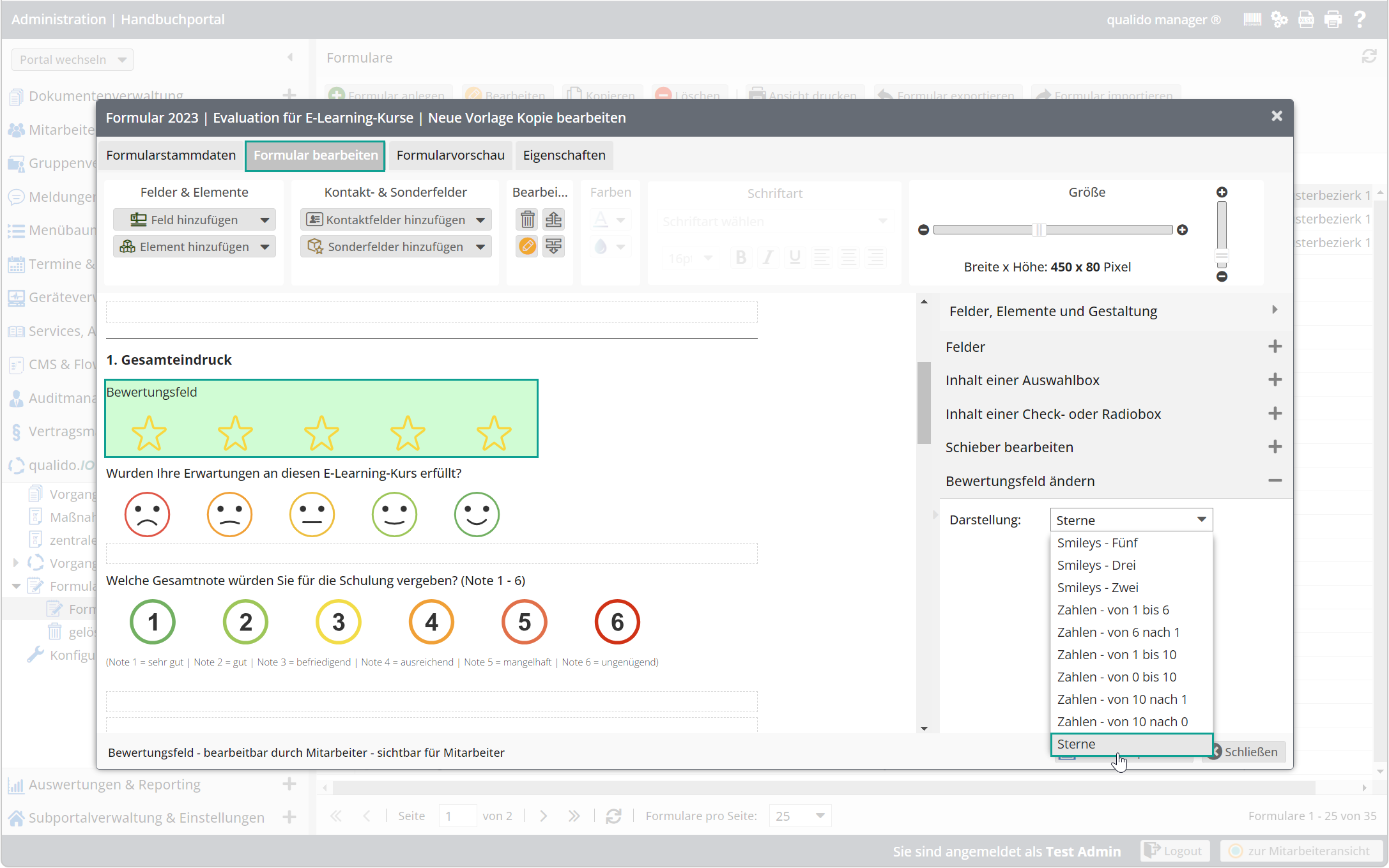Image resolution: width=1389 pixels, height=868 pixels.
Task: Click the settings gears icon in header
Action: [x=1279, y=19]
